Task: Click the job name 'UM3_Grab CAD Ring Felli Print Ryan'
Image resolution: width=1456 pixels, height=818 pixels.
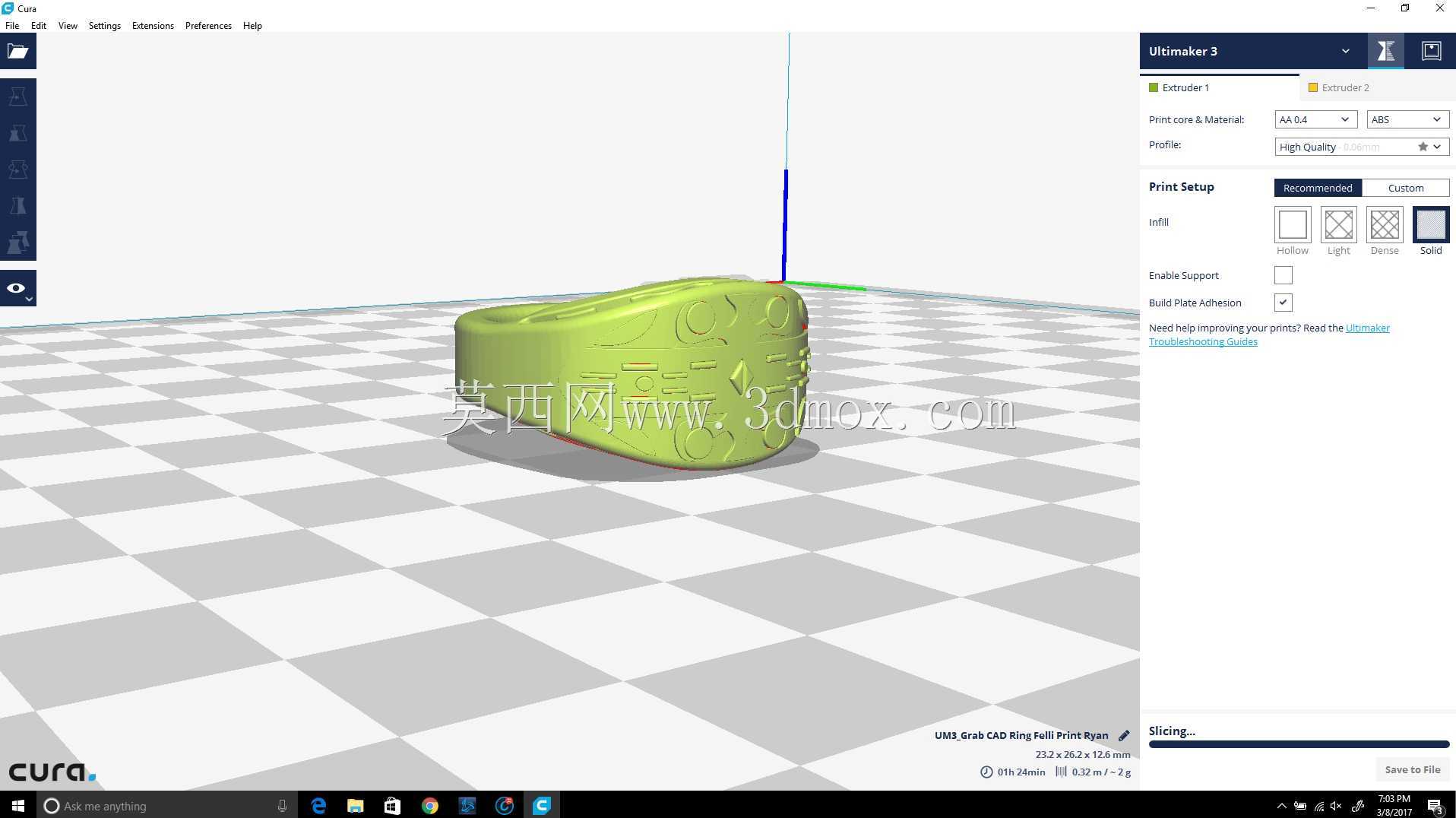Action: tap(1021, 735)
